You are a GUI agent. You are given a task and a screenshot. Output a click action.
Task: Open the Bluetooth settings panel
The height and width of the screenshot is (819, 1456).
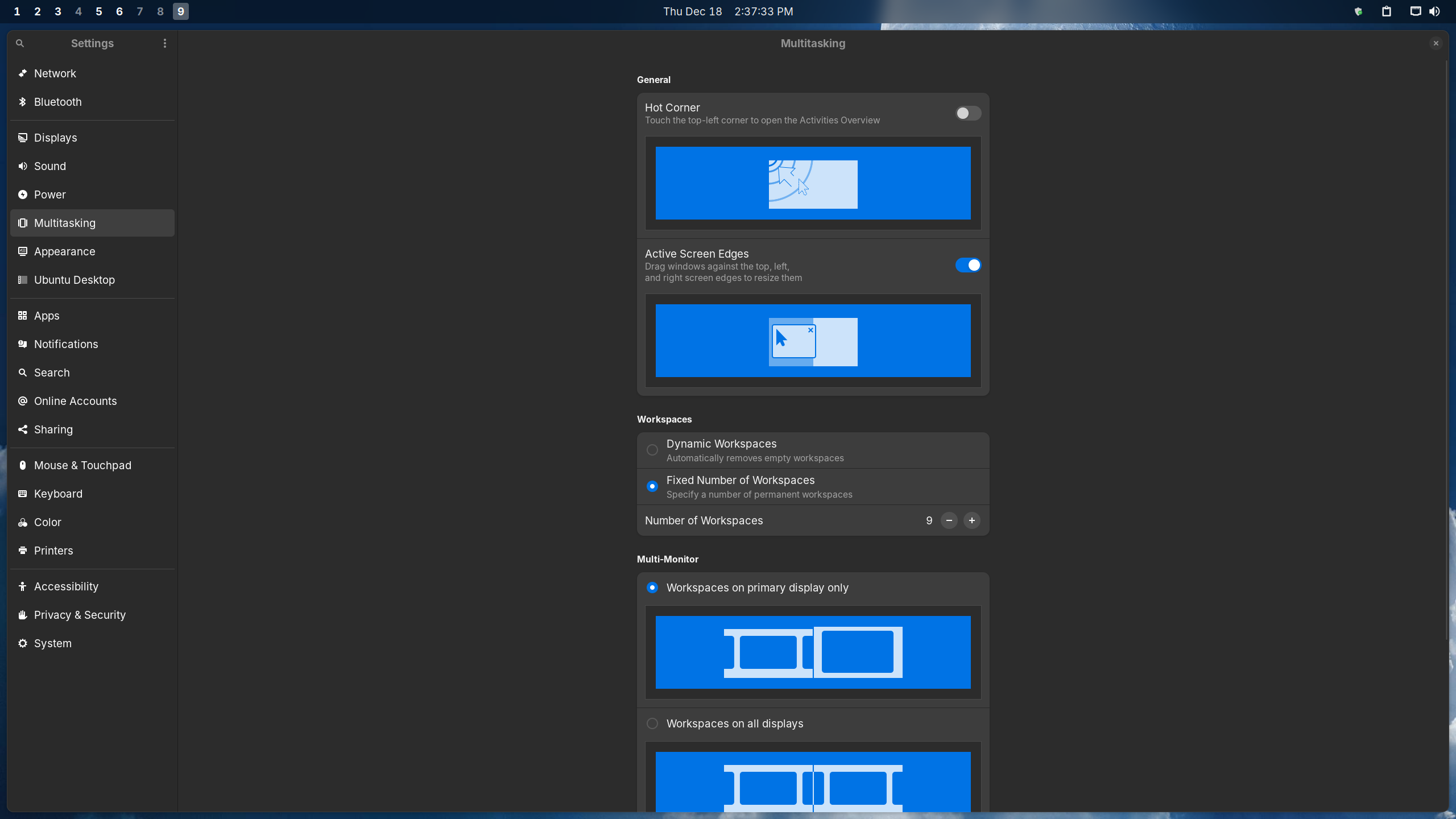click(x=58, y=102)
